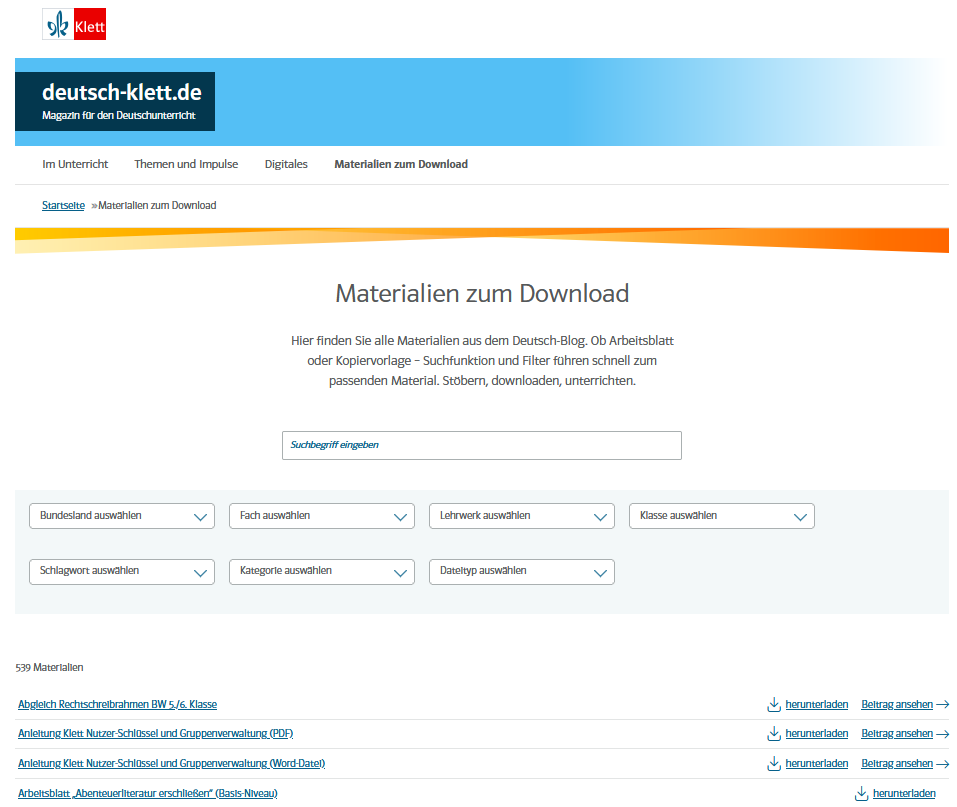Viewport: 957px width, 807px height.
Task: Open the Lehrwerk auswählen dropdown
Action: (522, 516)
